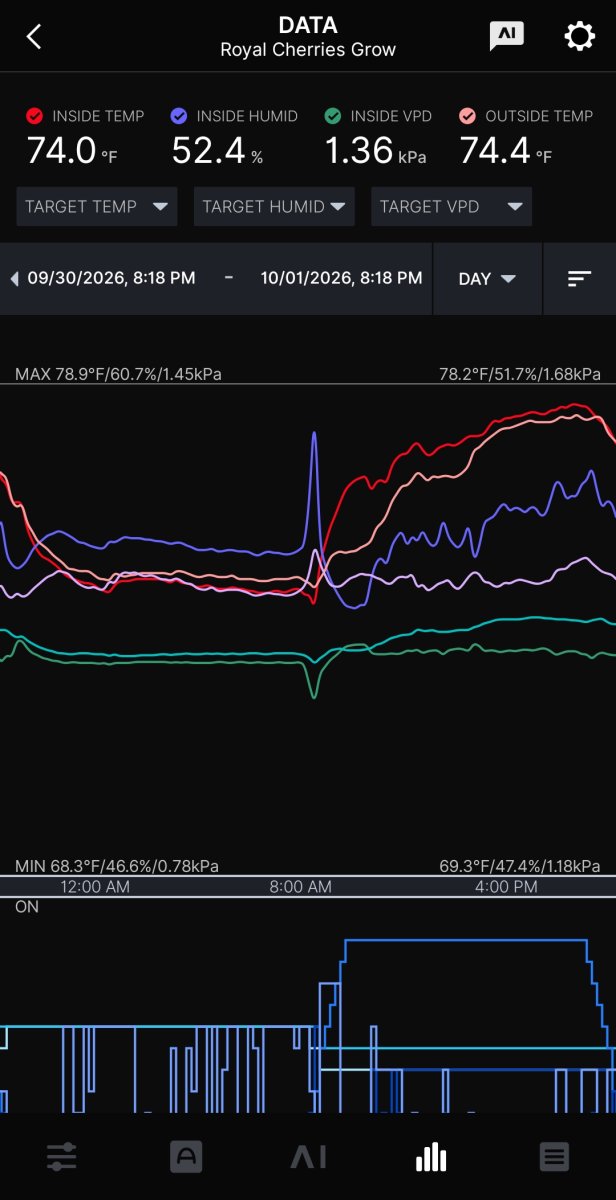
Task: Open the Day range dropdown
Action: pos(487,279)
